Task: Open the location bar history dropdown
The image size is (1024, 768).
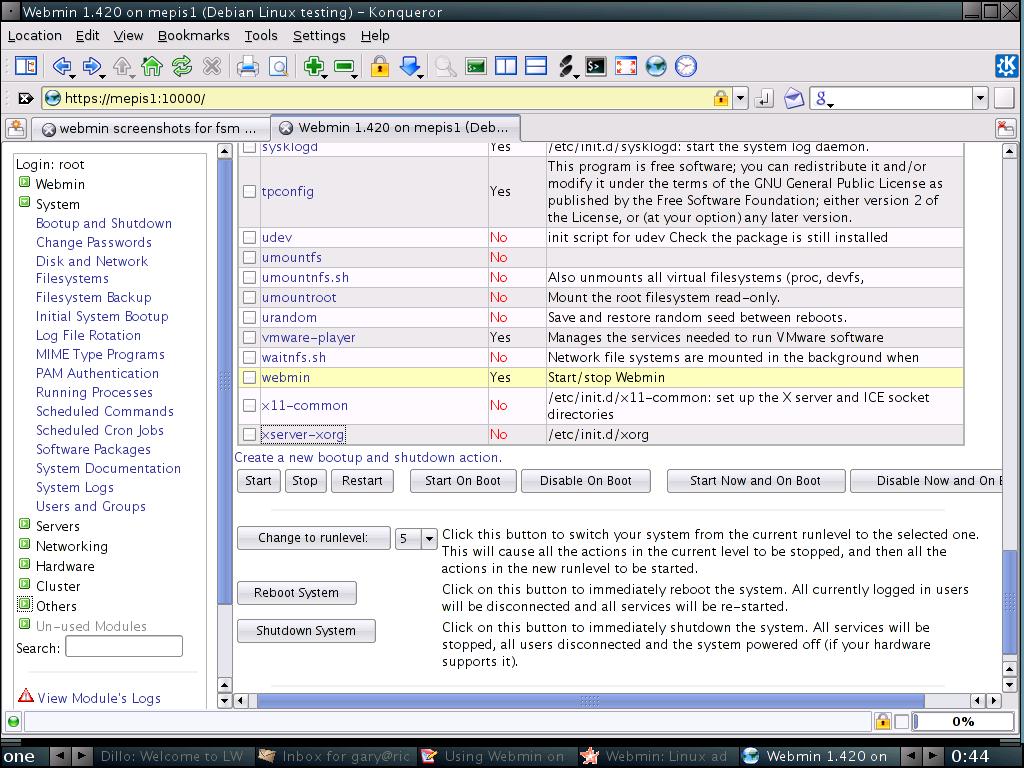Action: [740, 99]
